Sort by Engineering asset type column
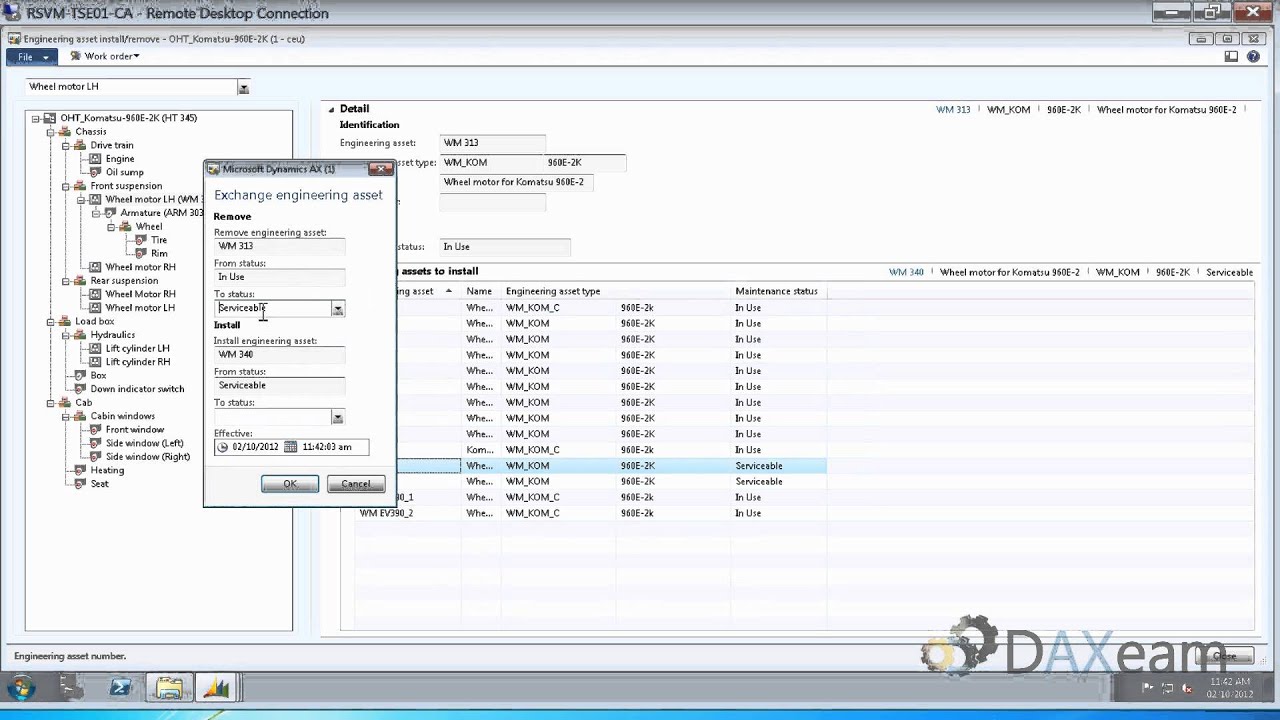This screenshot has height=720, width=1280. tap(615, 291)
